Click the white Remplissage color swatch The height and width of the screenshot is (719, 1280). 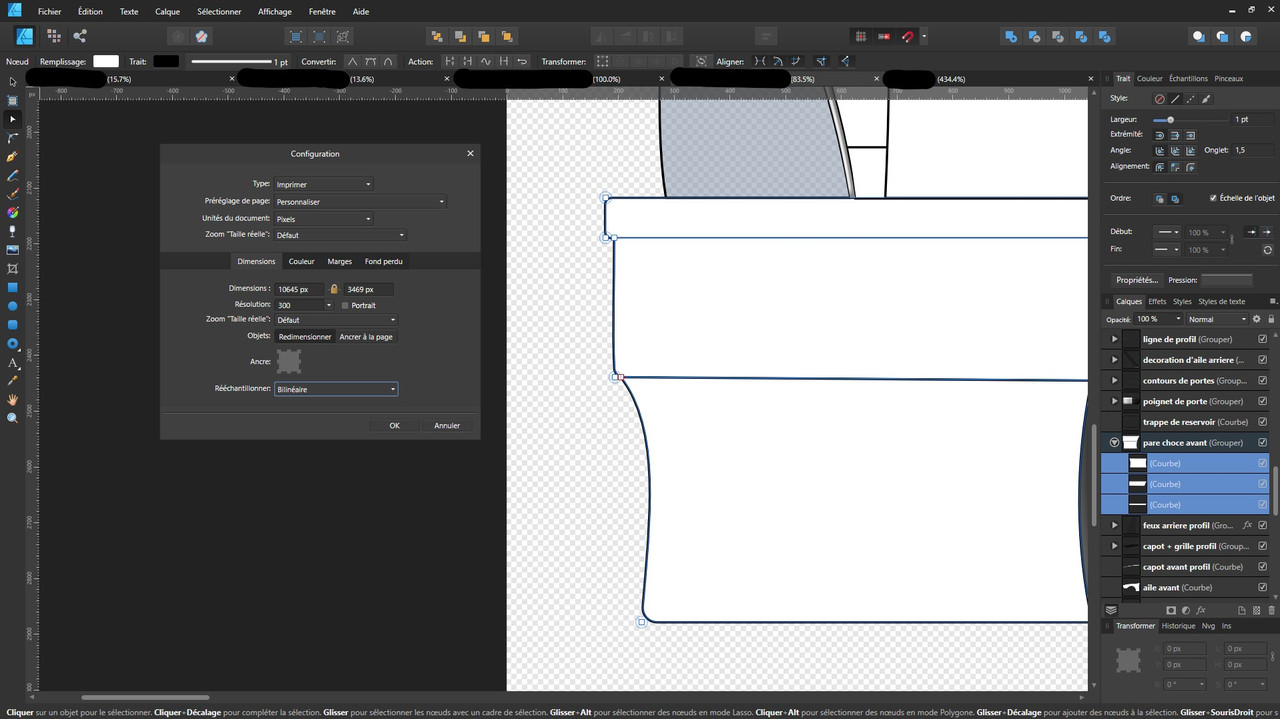105,61
